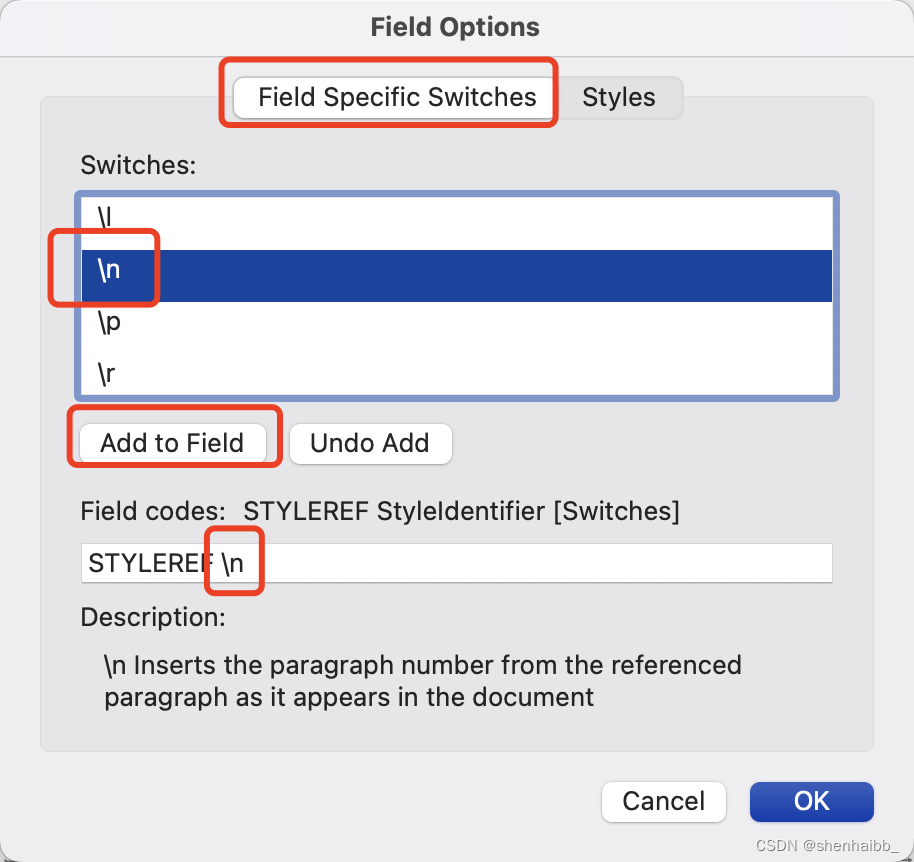Select the highlighted \n switch row
This screenshot has width=914, height=862.
click(x=456, y=276)
